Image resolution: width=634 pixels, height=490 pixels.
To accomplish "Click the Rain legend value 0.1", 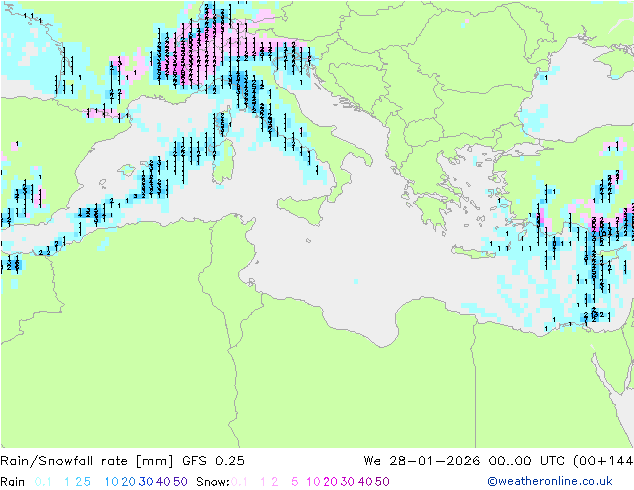I will pos(43,482).
